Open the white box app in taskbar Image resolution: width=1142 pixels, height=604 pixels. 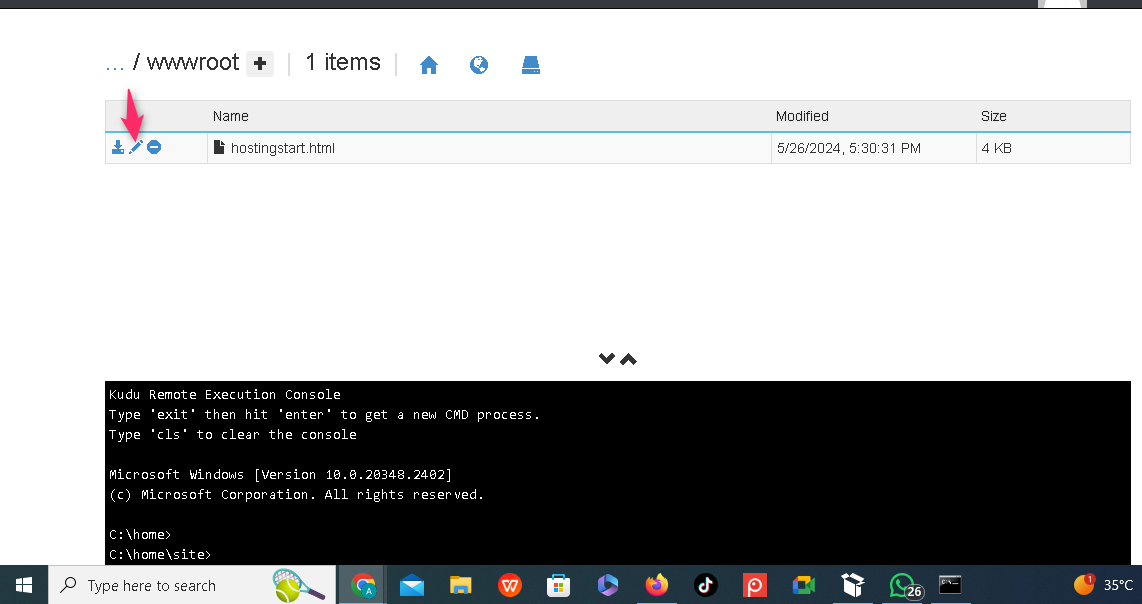pos(852,585)
